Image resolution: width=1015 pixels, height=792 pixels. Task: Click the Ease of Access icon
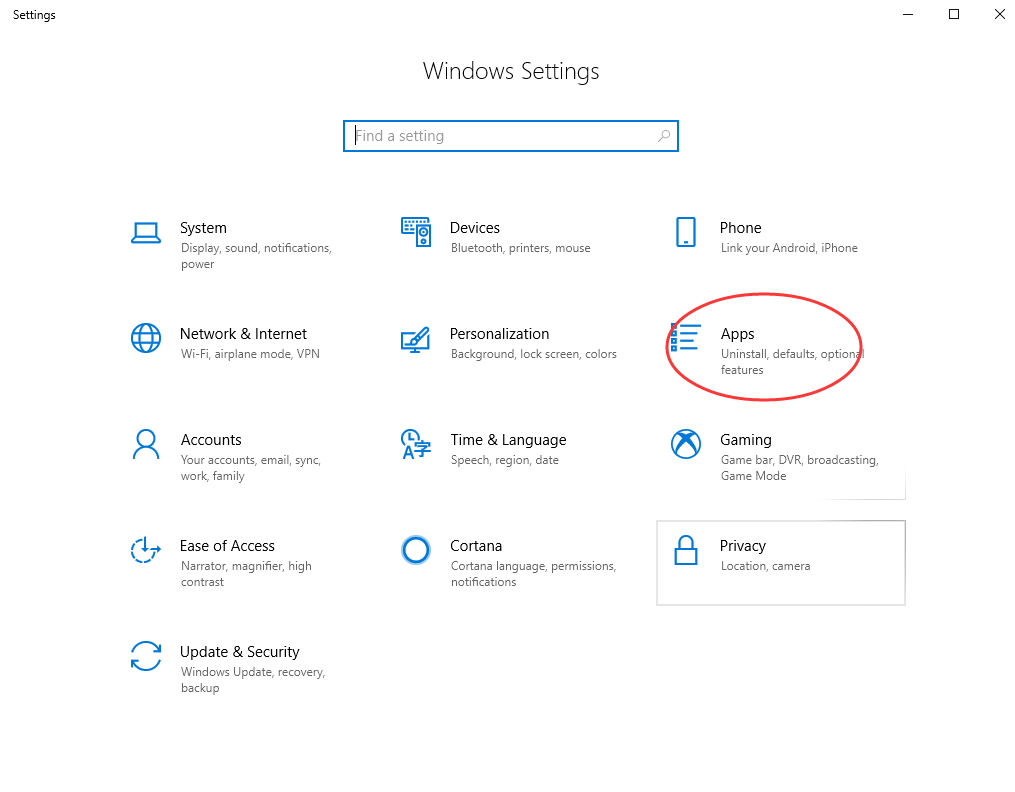pos(146,550)
